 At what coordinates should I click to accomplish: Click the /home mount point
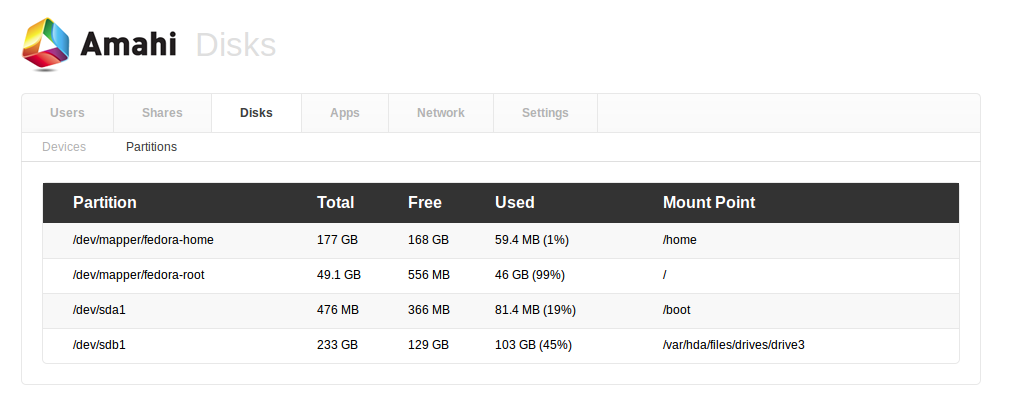(680, 240)
